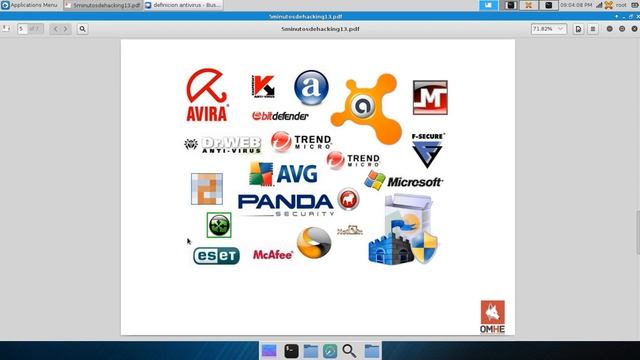Switch to 5minutosdehacking13.pdf taskbar window
Image resolution: width=640 pixels, height=360 pixels.
pyautogui.click(x=102, y=5)
